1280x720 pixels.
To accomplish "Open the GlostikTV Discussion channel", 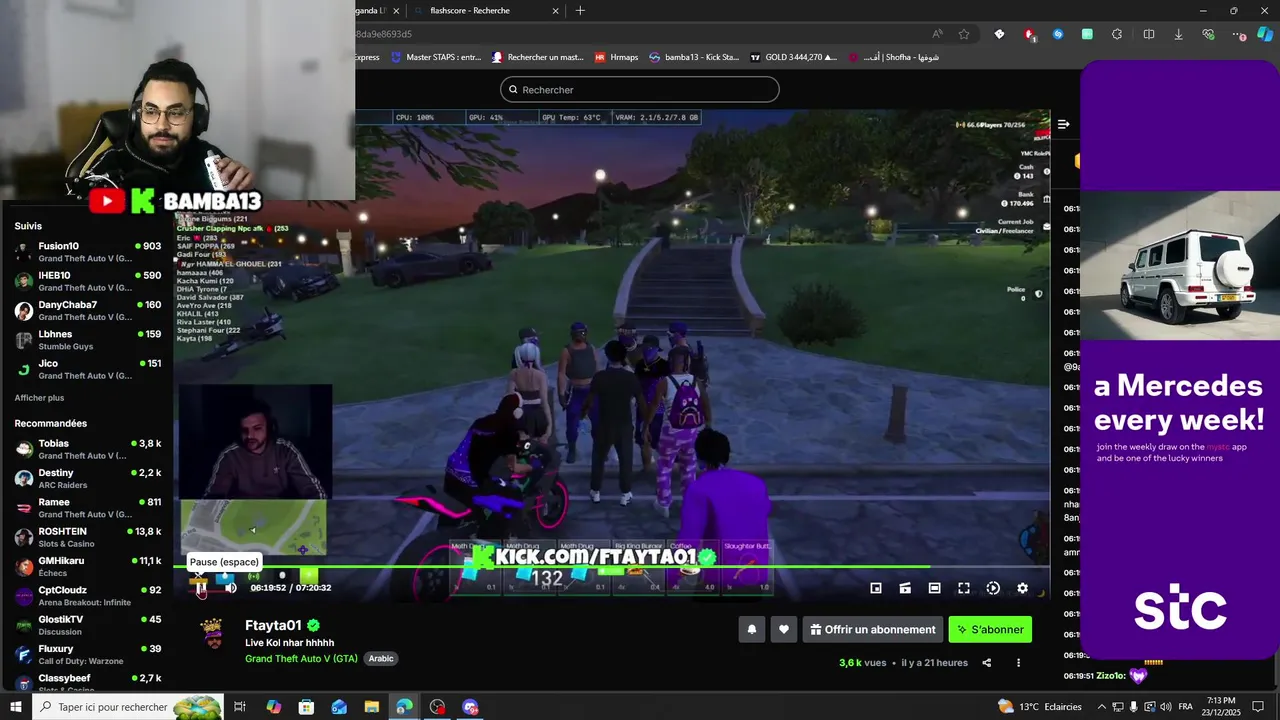I will [x=87, y=626].
